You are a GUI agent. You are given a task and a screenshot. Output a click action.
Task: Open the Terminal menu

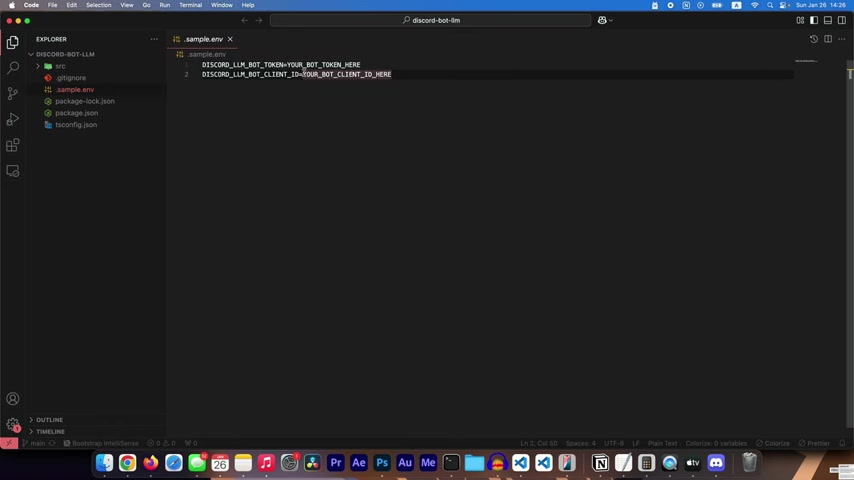click(191, 5)
